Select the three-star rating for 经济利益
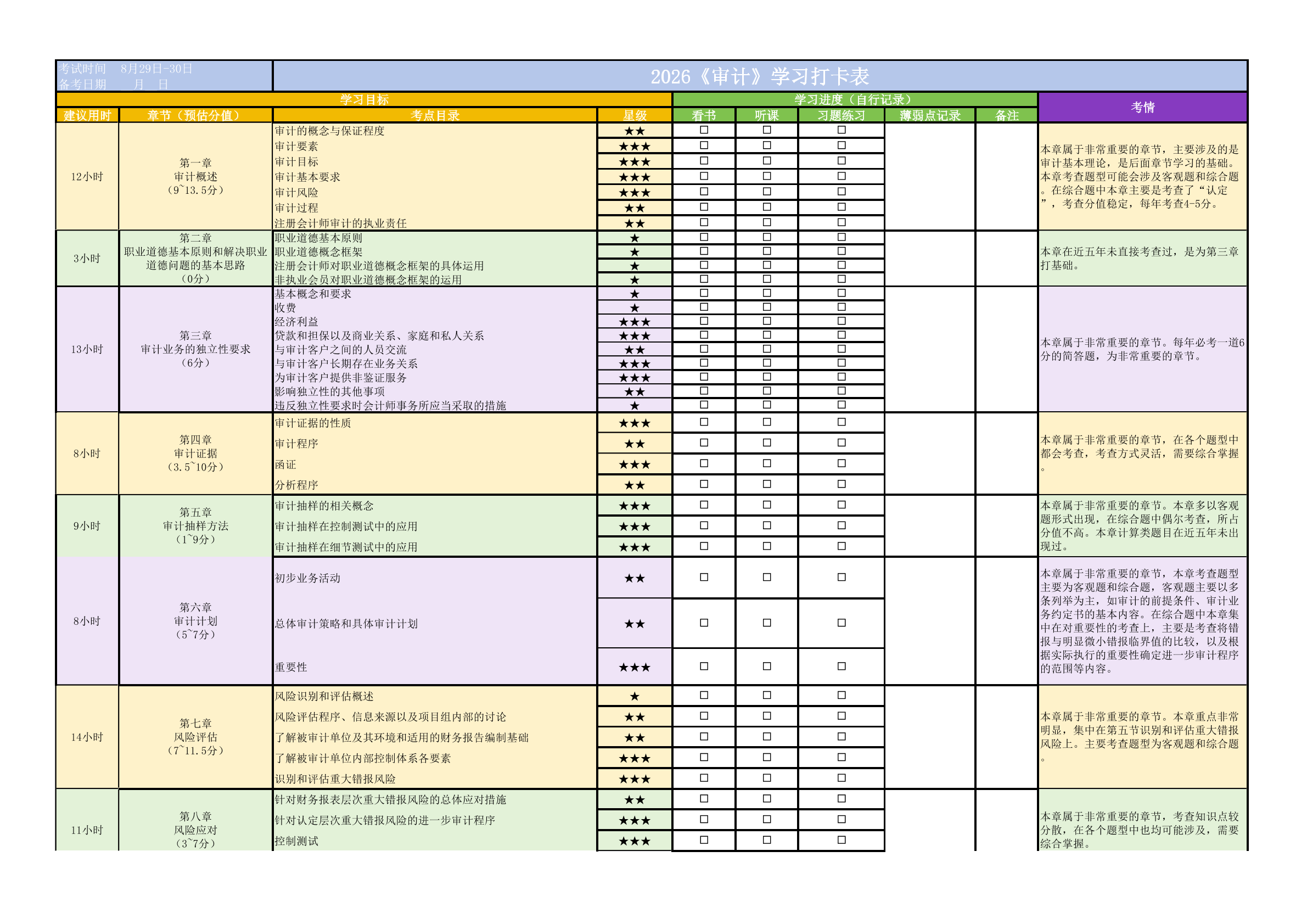Screen dimensions: 1307x924 [634, 322]
